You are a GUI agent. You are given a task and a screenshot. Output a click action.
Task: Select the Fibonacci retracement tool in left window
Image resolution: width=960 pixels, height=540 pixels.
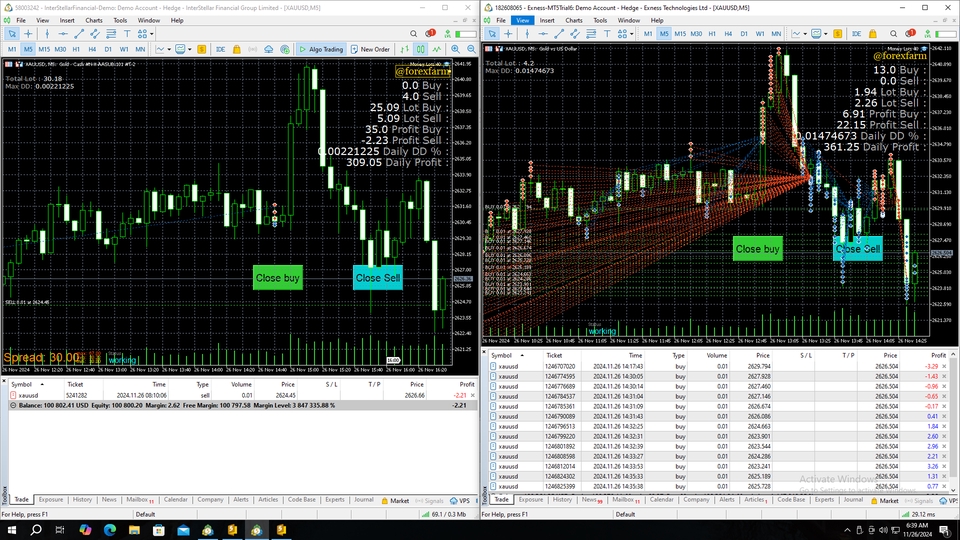111,34
